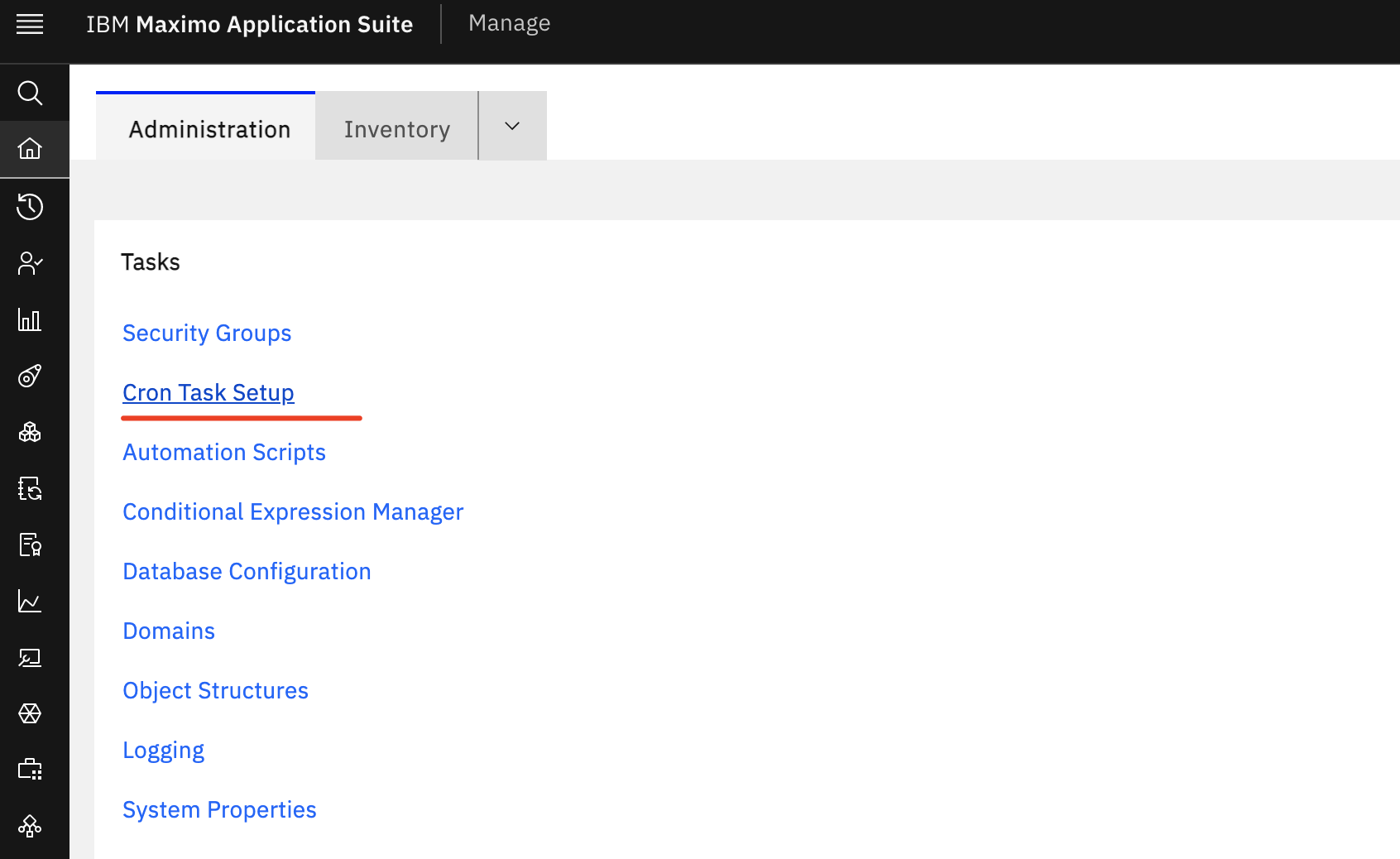Open the Logging link
This screenshot has height=859, width=1400.
click(x=163, y=750)
